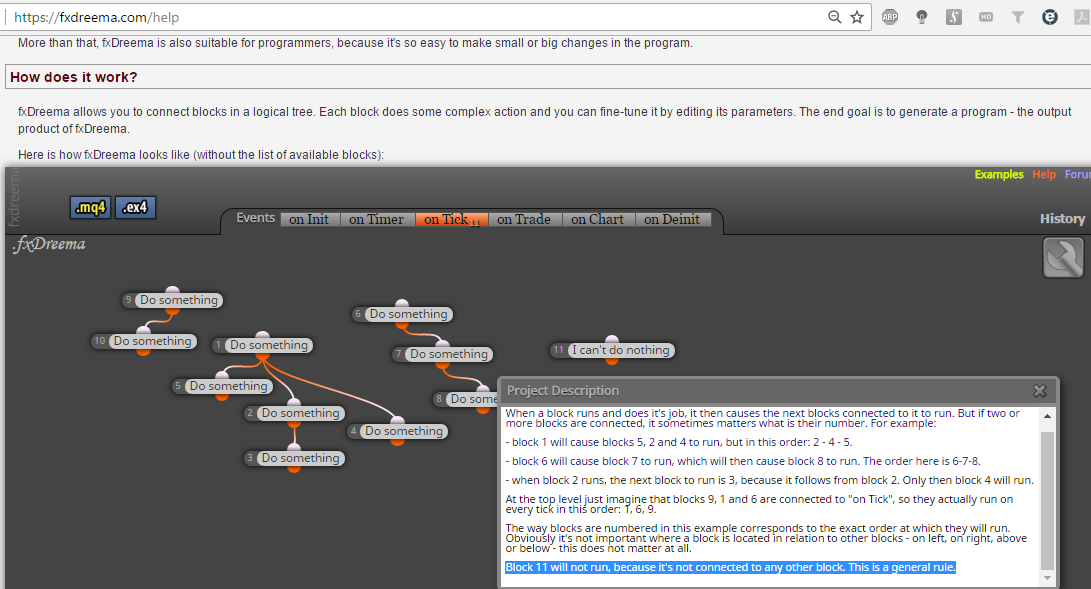This screenshot has width=1091, height=589.
Task: Open the Adblock Plus extension icon
Action: (890, 17)
